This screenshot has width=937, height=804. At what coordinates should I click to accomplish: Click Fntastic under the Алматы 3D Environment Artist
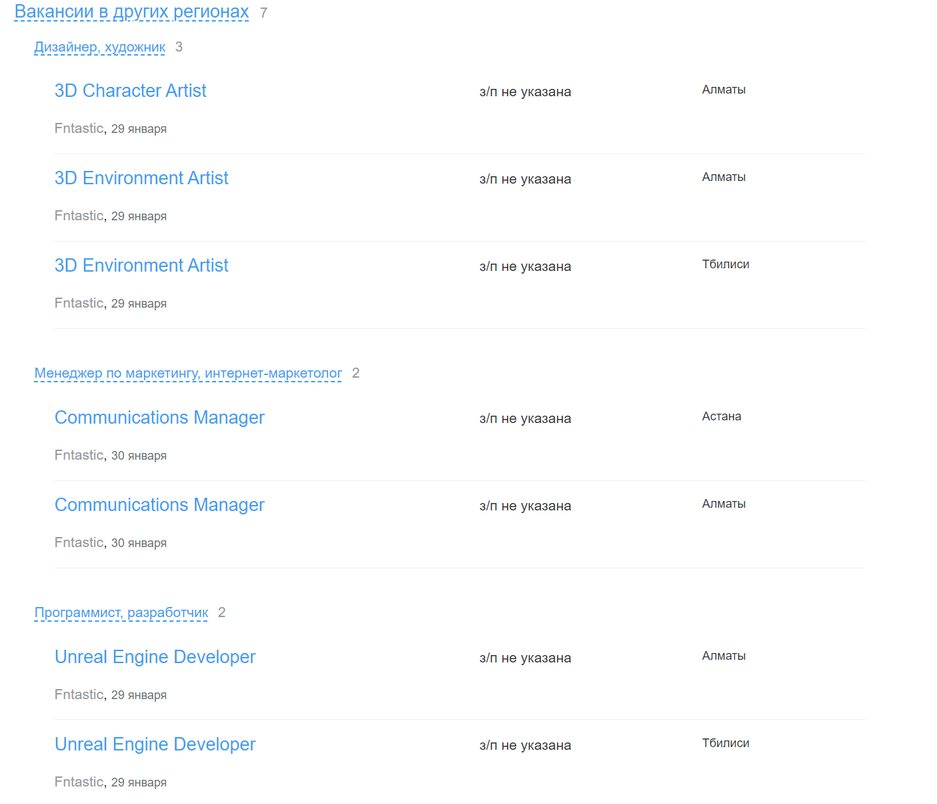click(x=78, y=215)
